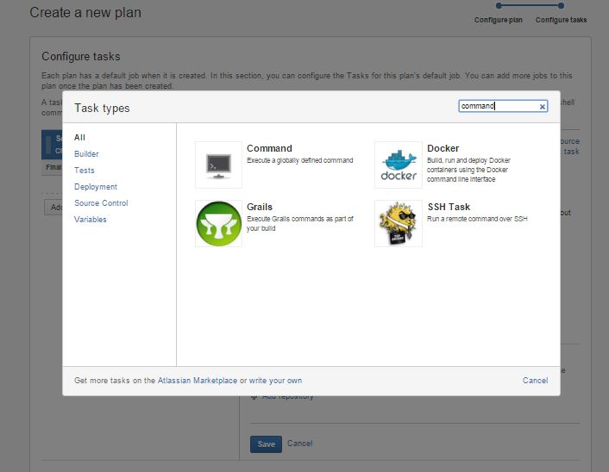The height and width of the screenshot is (472, 609).
Task: Click 'Run a remote command over SSH' description
Action: pos(477,219)
